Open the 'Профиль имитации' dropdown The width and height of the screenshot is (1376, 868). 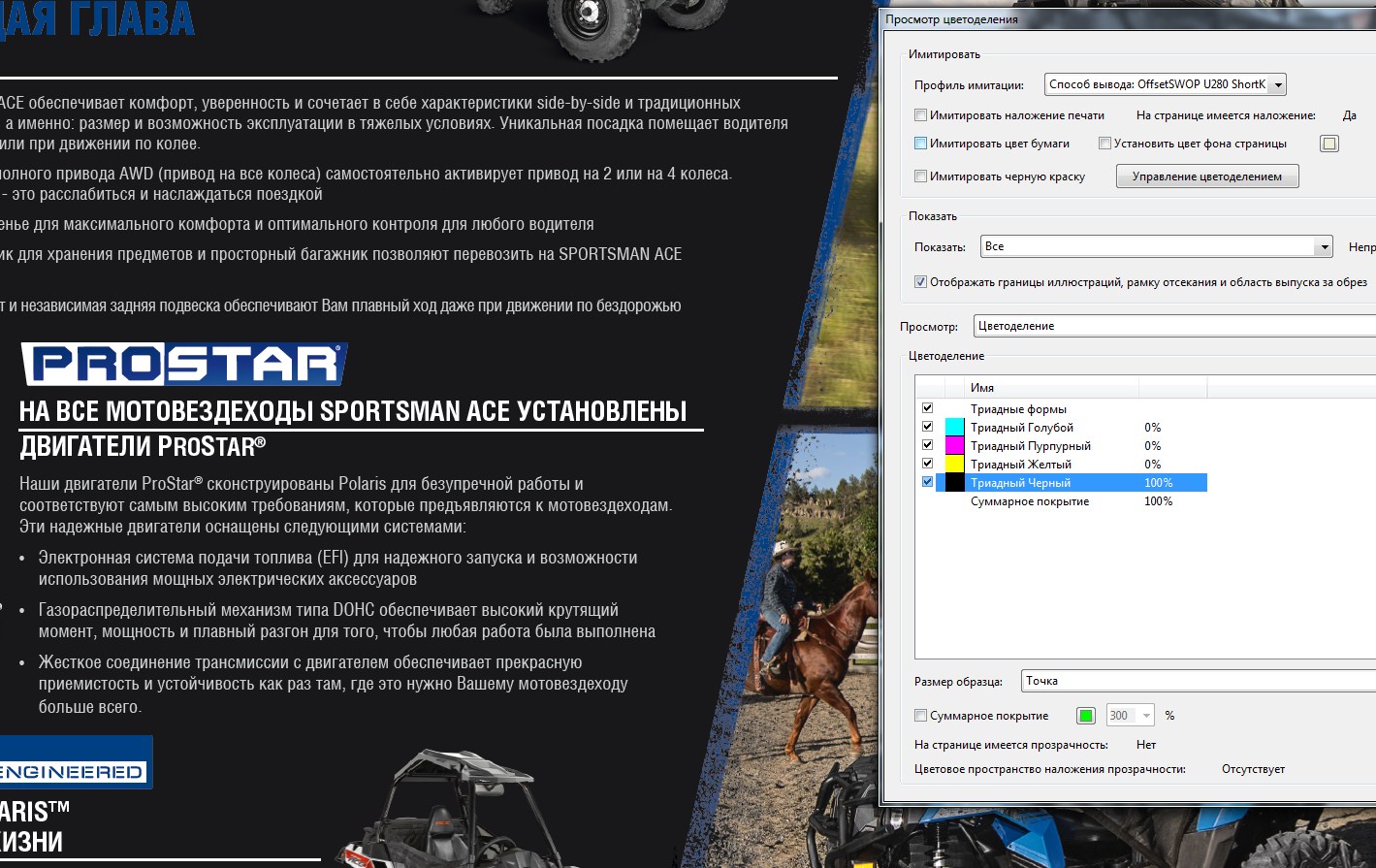coord(1165,84)
